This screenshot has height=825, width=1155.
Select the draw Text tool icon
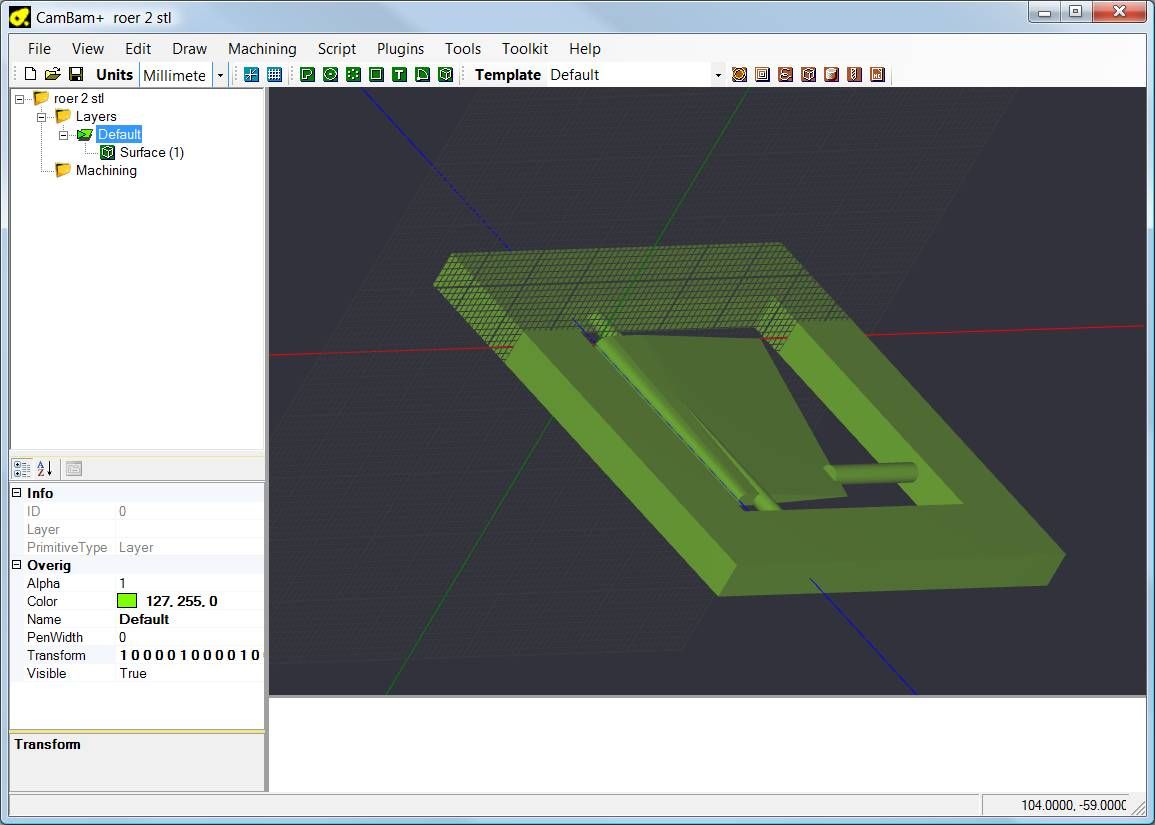399,74
